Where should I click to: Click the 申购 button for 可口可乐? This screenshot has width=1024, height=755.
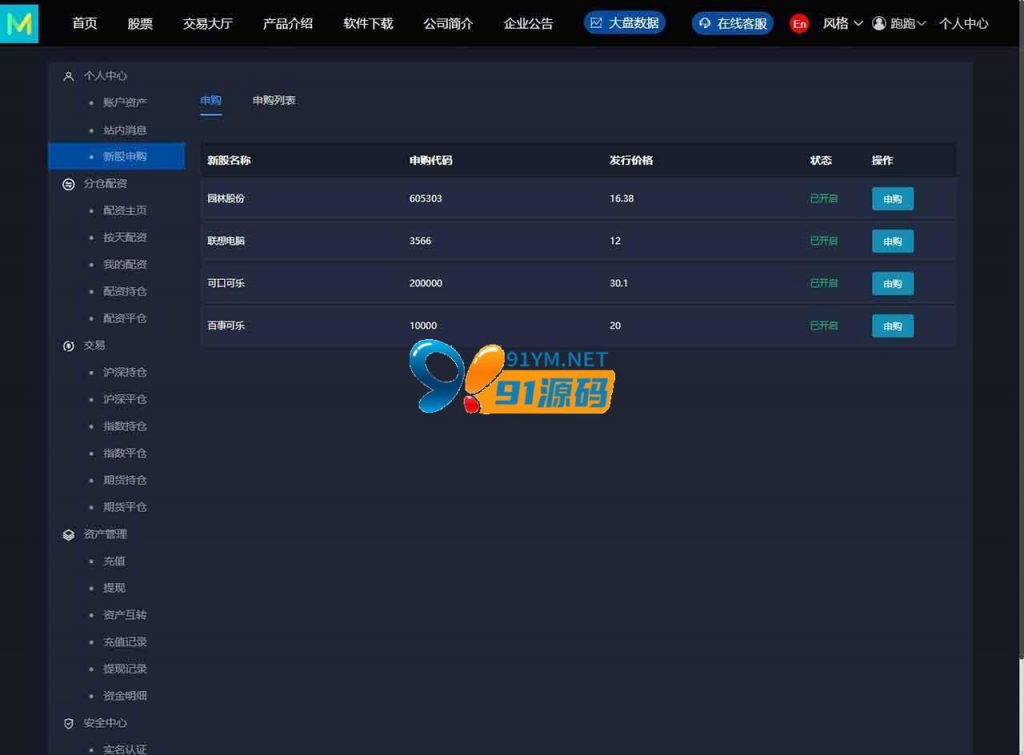coord(893,284)
